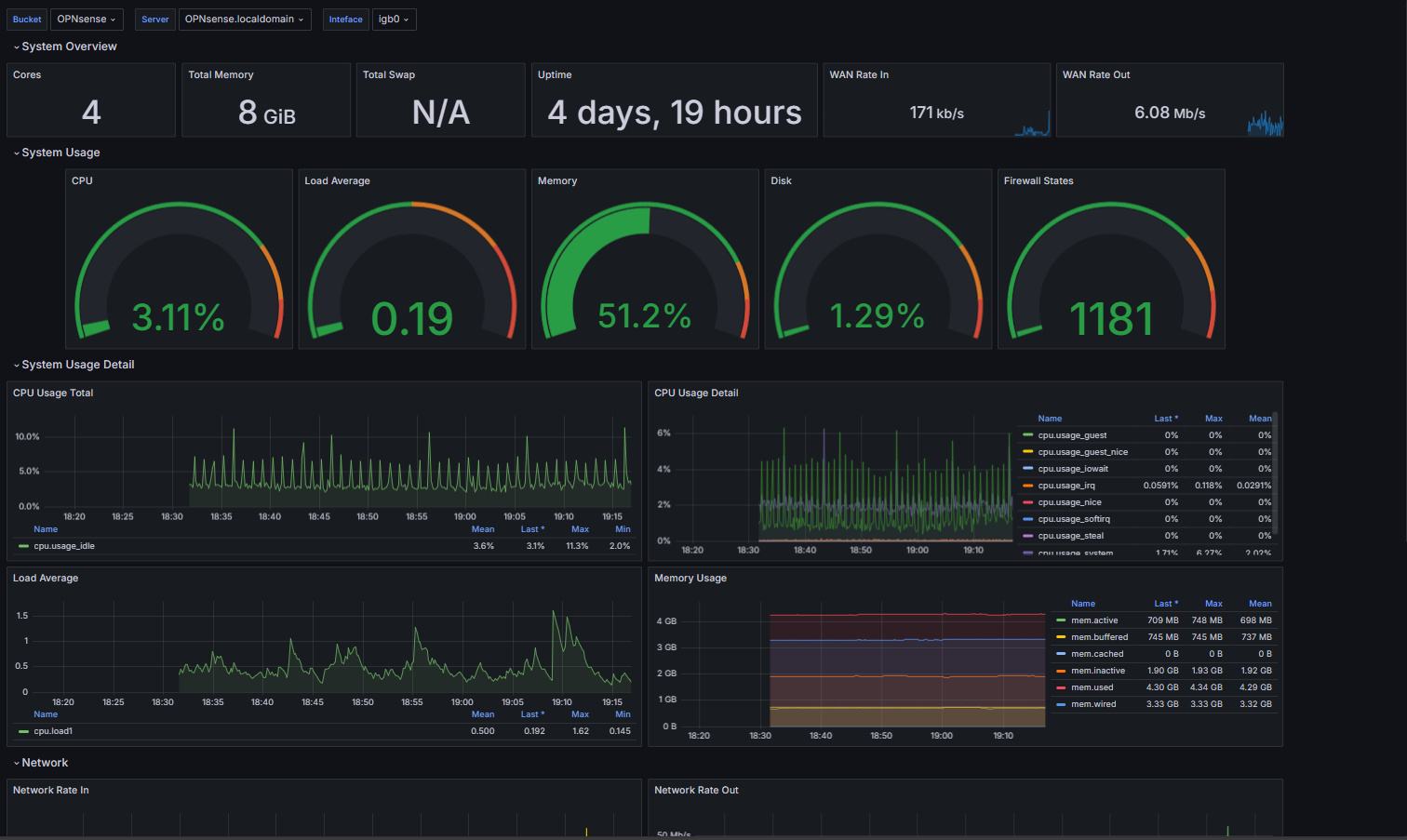The width and height of the screenshot is (1407, 840).
Task: Click the 1.29% Disk gauge value
Action: pos(877,316)
